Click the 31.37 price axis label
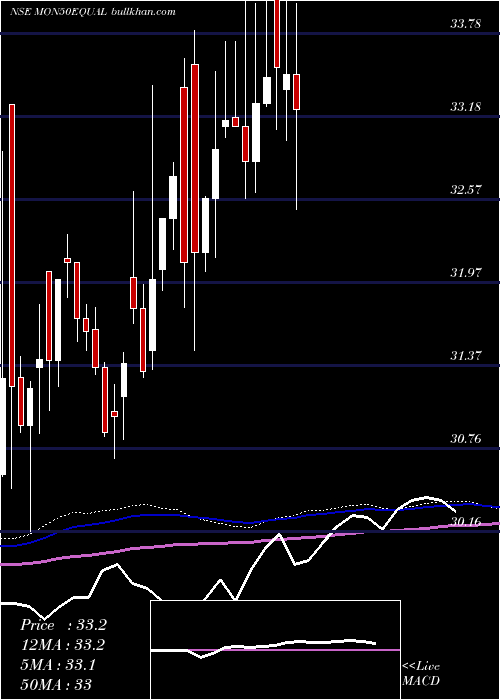The image size is (500, 700). (x=465, y=356)
